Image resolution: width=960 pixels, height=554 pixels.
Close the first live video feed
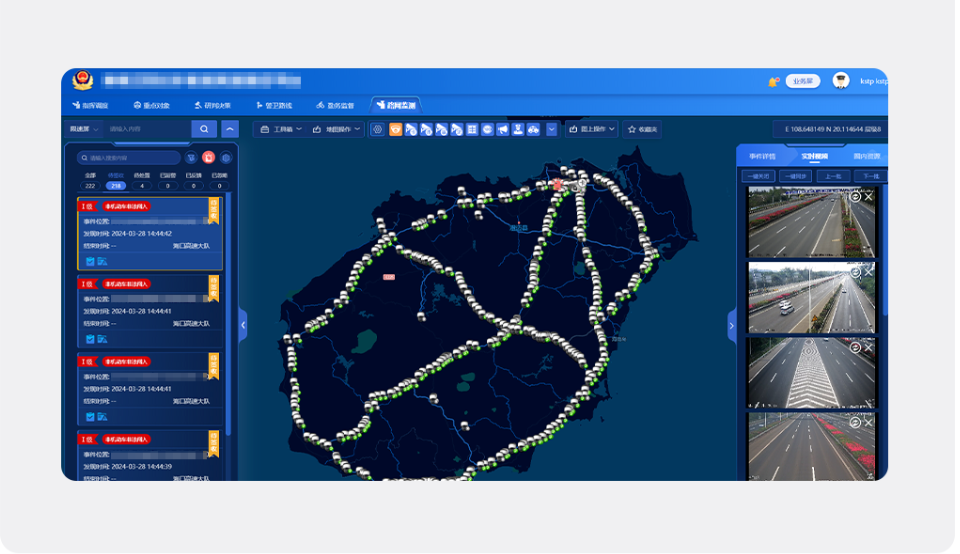869,197
